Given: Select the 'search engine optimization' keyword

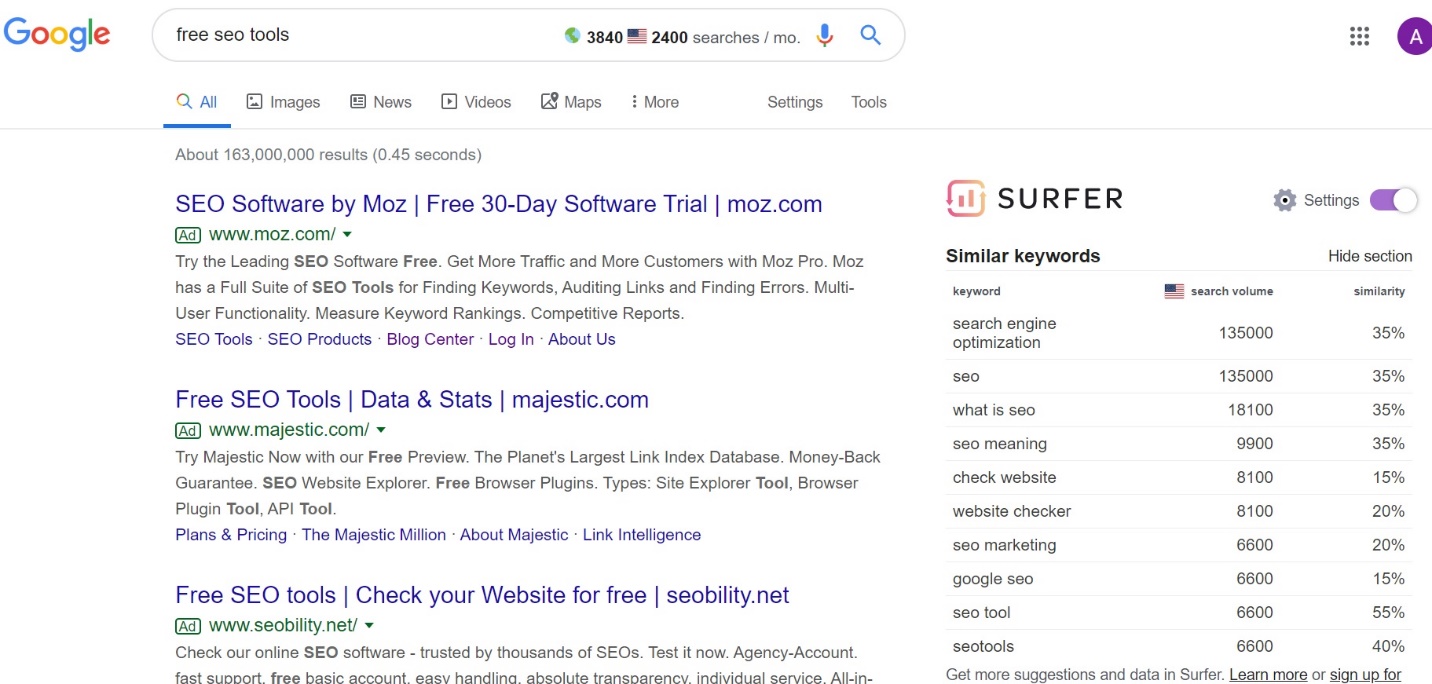Looking at the screenshot, I should pyautogui.click(x=1004, y=333).
